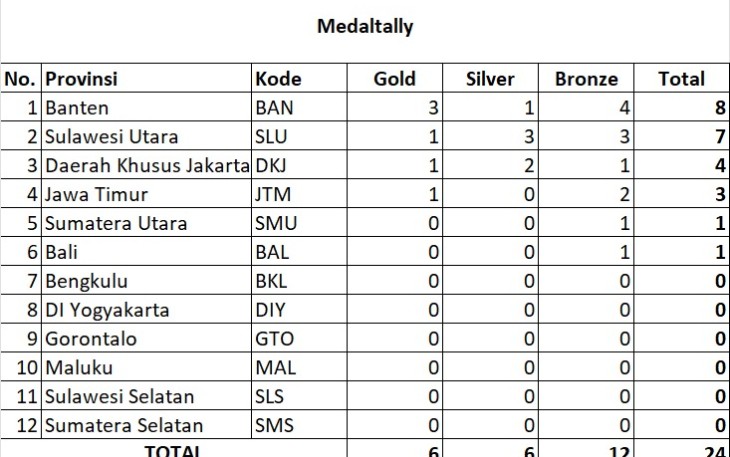Select the Bronze column header
The image size is (730, 457).
pyautogui.click(x=585, y=79)
